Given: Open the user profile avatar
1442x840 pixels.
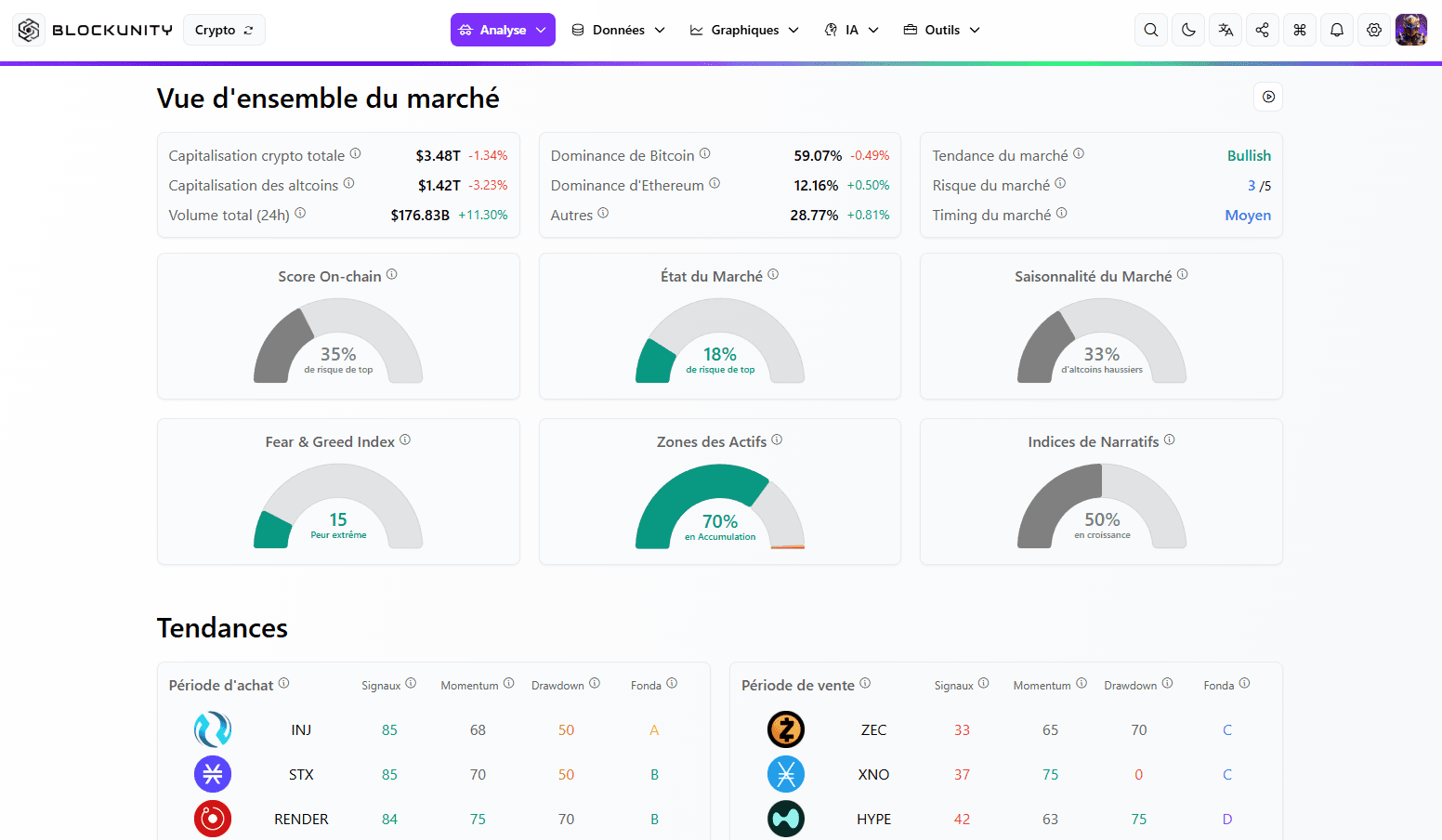Looking at the screenshot, I should point(1411,30).
